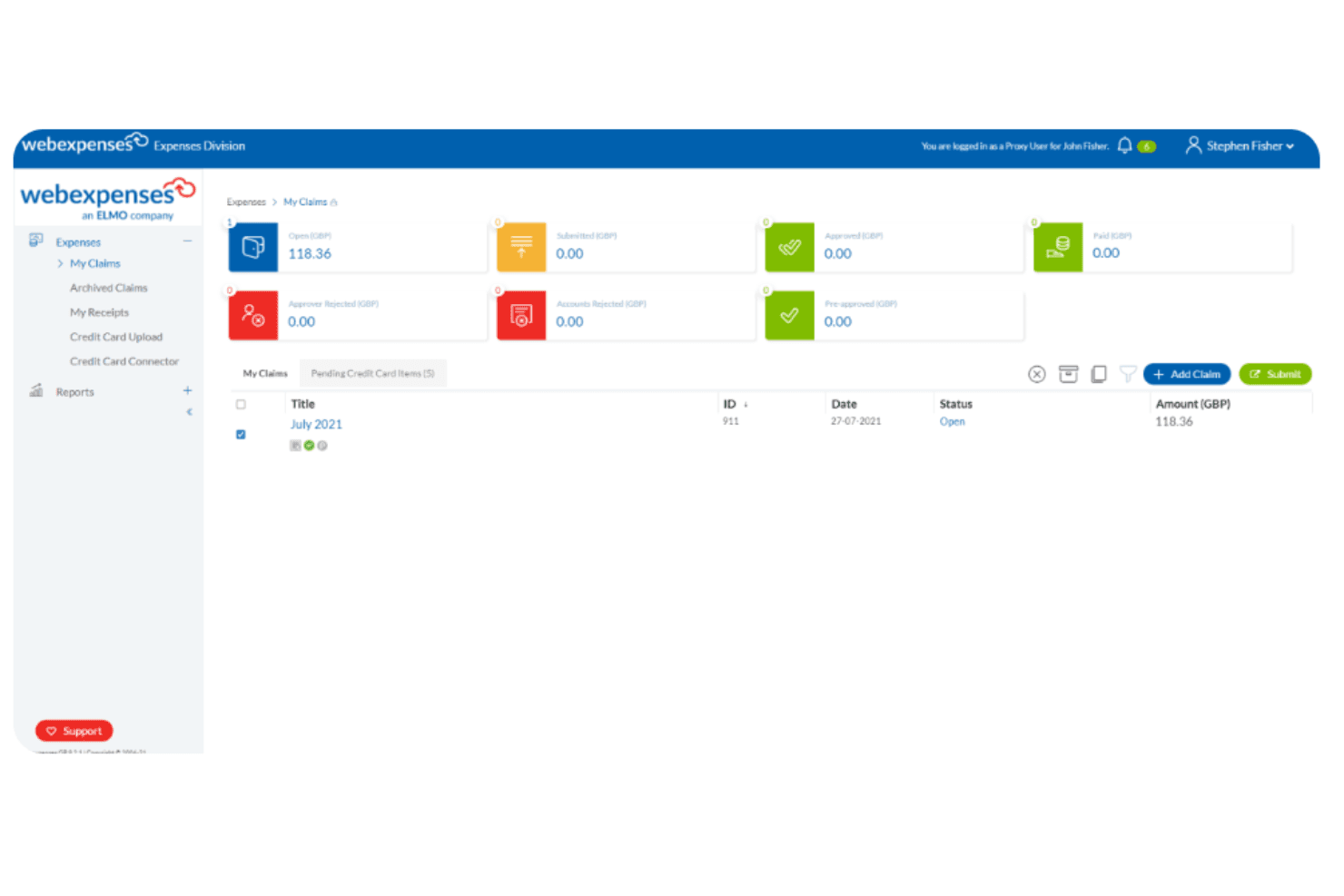1344x896 pixels.
Task: Expand the Reports section with plus sign
Action: (187, 390)
